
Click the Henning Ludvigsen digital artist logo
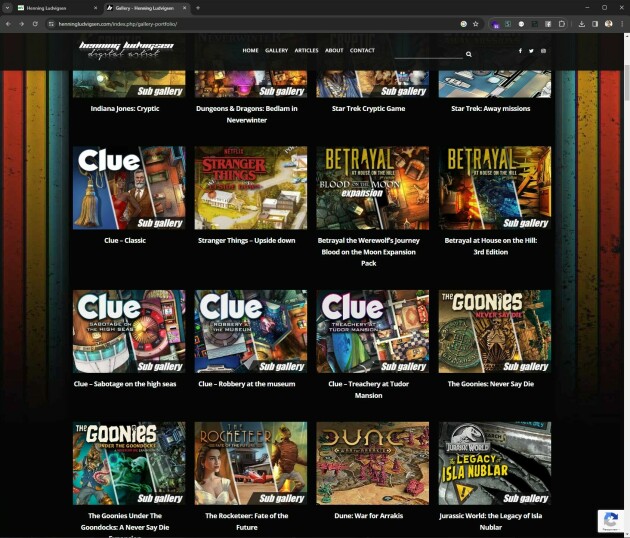[126, 50]
